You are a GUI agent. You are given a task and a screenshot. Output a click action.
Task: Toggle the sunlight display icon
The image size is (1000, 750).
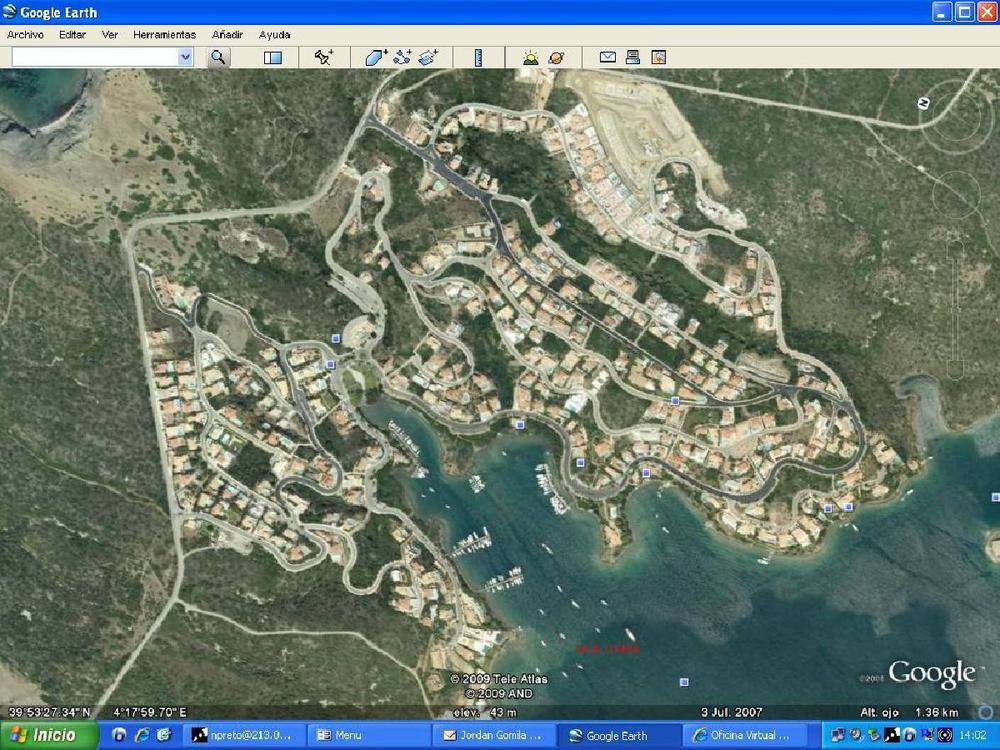tap(530, 58)
